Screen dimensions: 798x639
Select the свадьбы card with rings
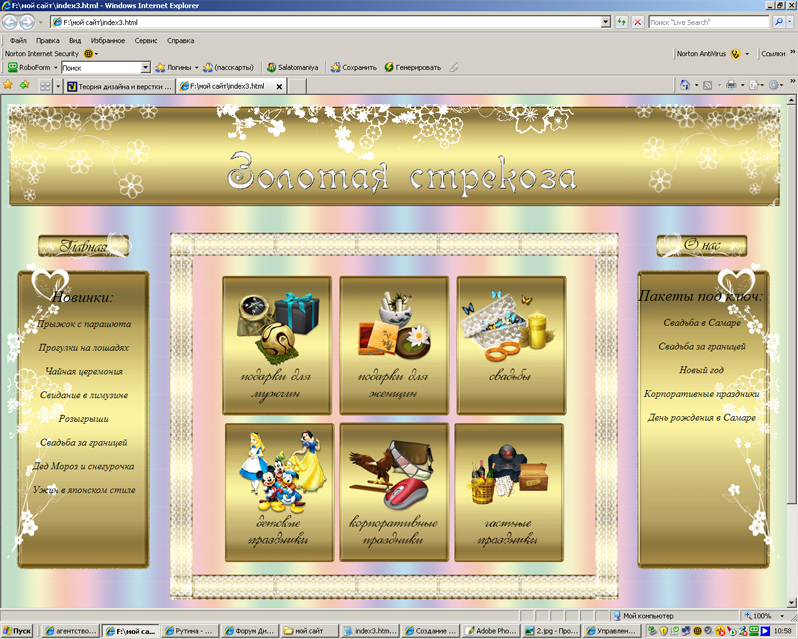click(511, 345)
